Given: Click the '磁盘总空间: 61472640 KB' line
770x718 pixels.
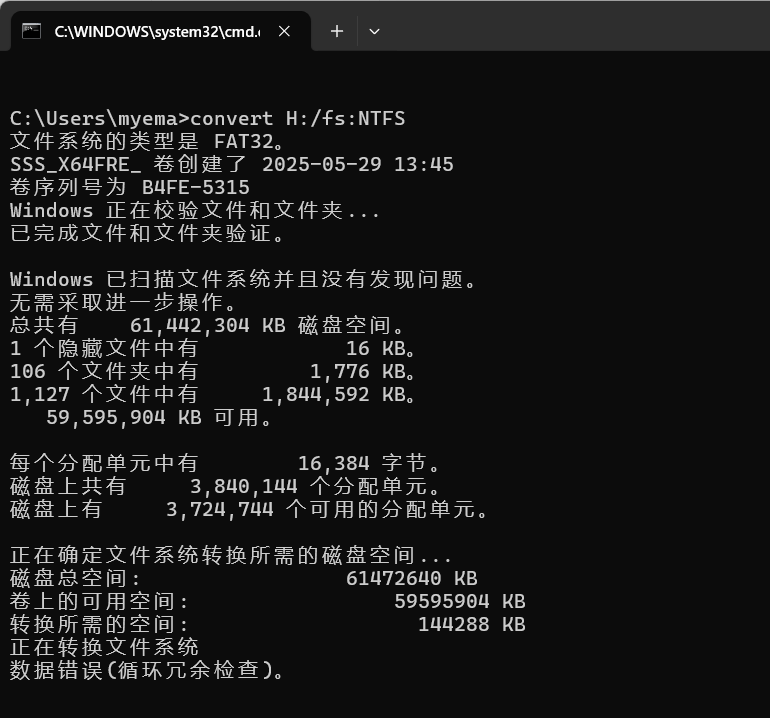Looking at the screenshot, I should pyautogui.click(x=244, y=578).
